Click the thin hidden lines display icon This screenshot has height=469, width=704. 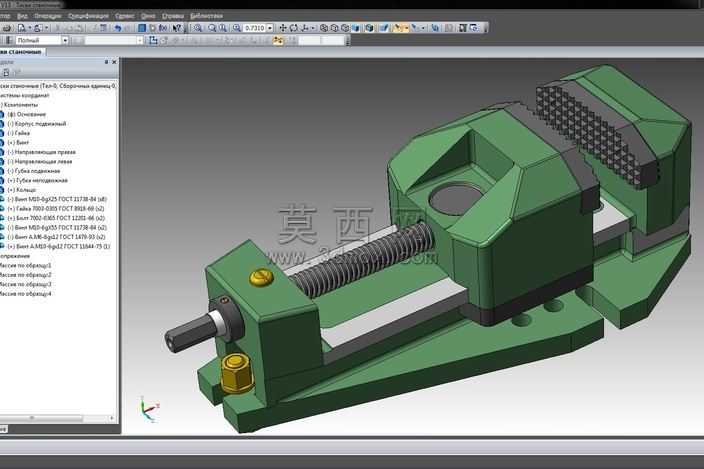click(345, 28)
